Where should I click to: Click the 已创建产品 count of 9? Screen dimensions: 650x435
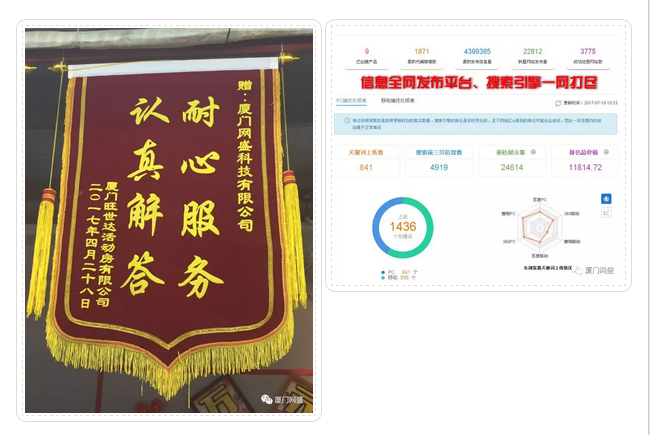click(367, 55)
